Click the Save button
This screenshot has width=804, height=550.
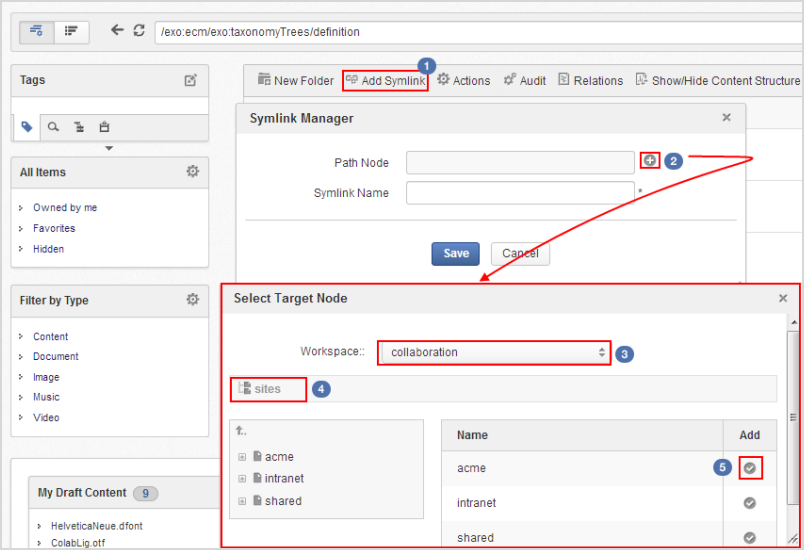click(455, 254)
